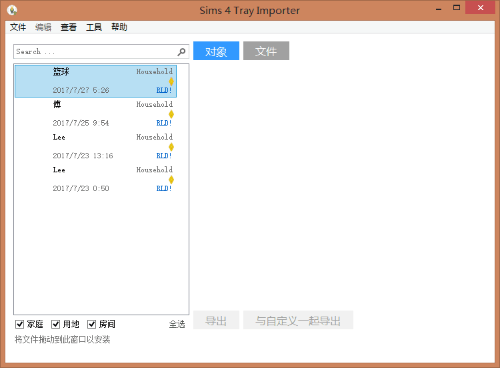Click the Search input field
The width and height of the screenshot is (500, 368).
point(101,52)
